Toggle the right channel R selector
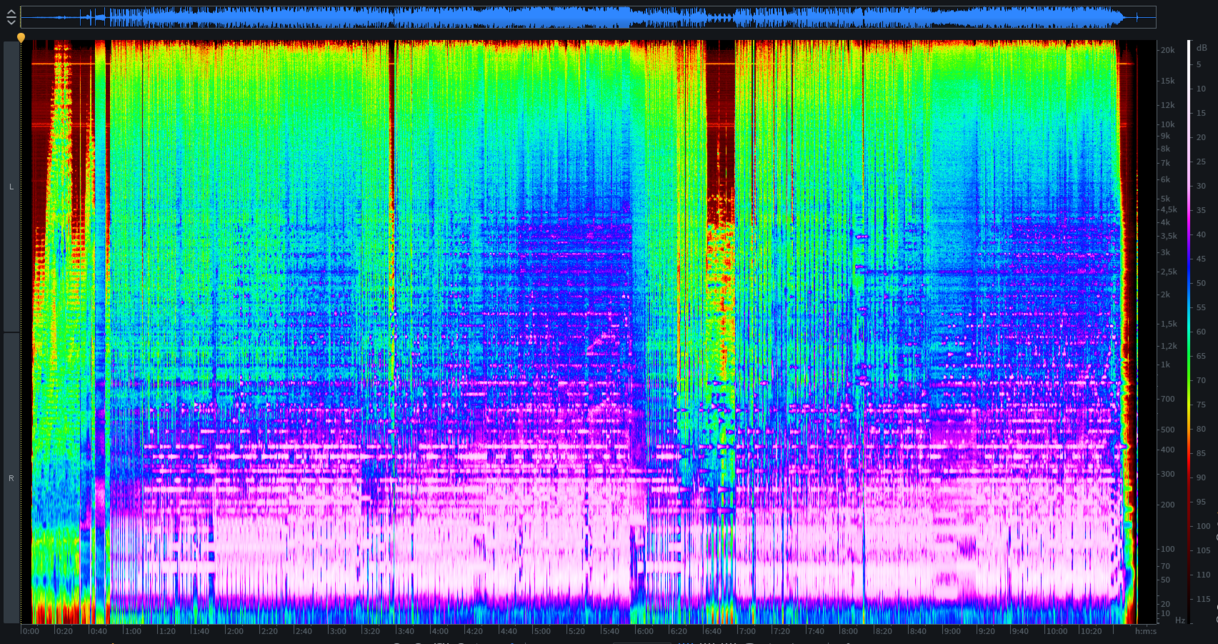 [11, 478]
